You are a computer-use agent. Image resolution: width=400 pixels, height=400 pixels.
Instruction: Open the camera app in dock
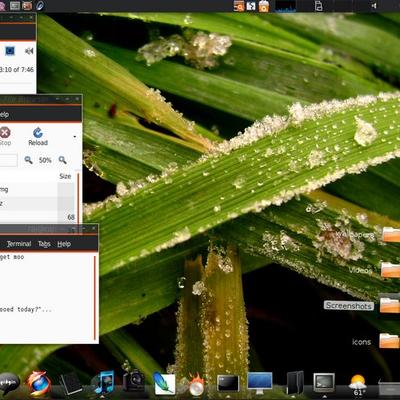133,382
